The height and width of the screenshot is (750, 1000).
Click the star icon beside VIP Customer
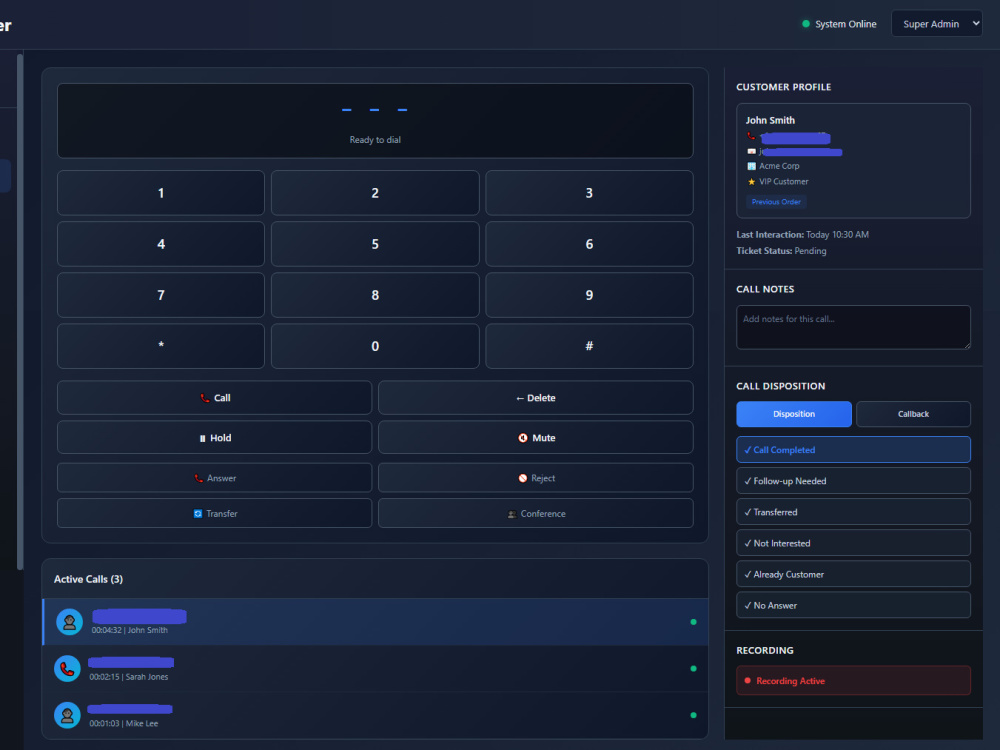click(x=751, y=182)
